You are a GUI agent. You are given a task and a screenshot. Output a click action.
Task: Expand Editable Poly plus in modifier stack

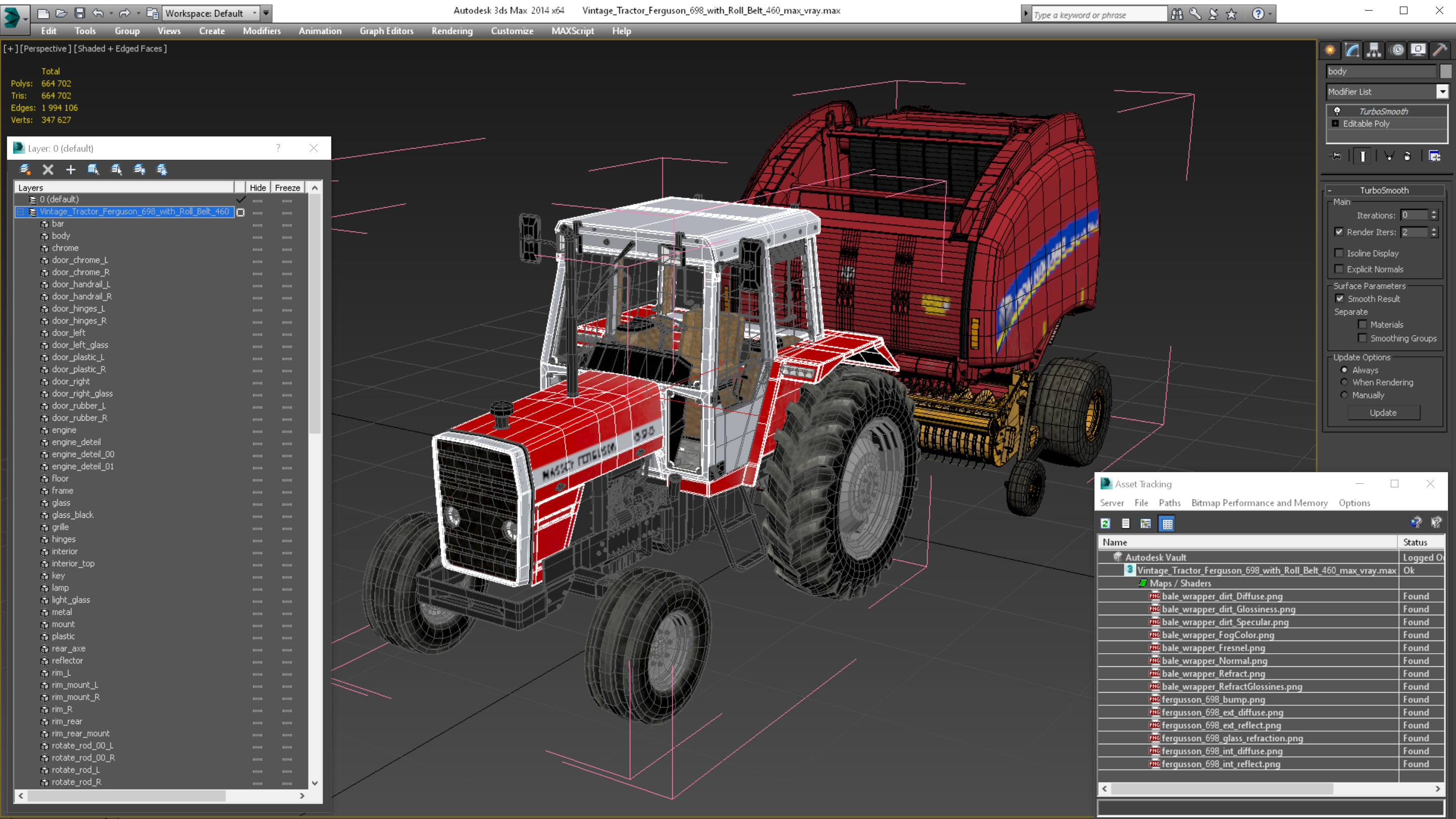[x=1335, y=123]
